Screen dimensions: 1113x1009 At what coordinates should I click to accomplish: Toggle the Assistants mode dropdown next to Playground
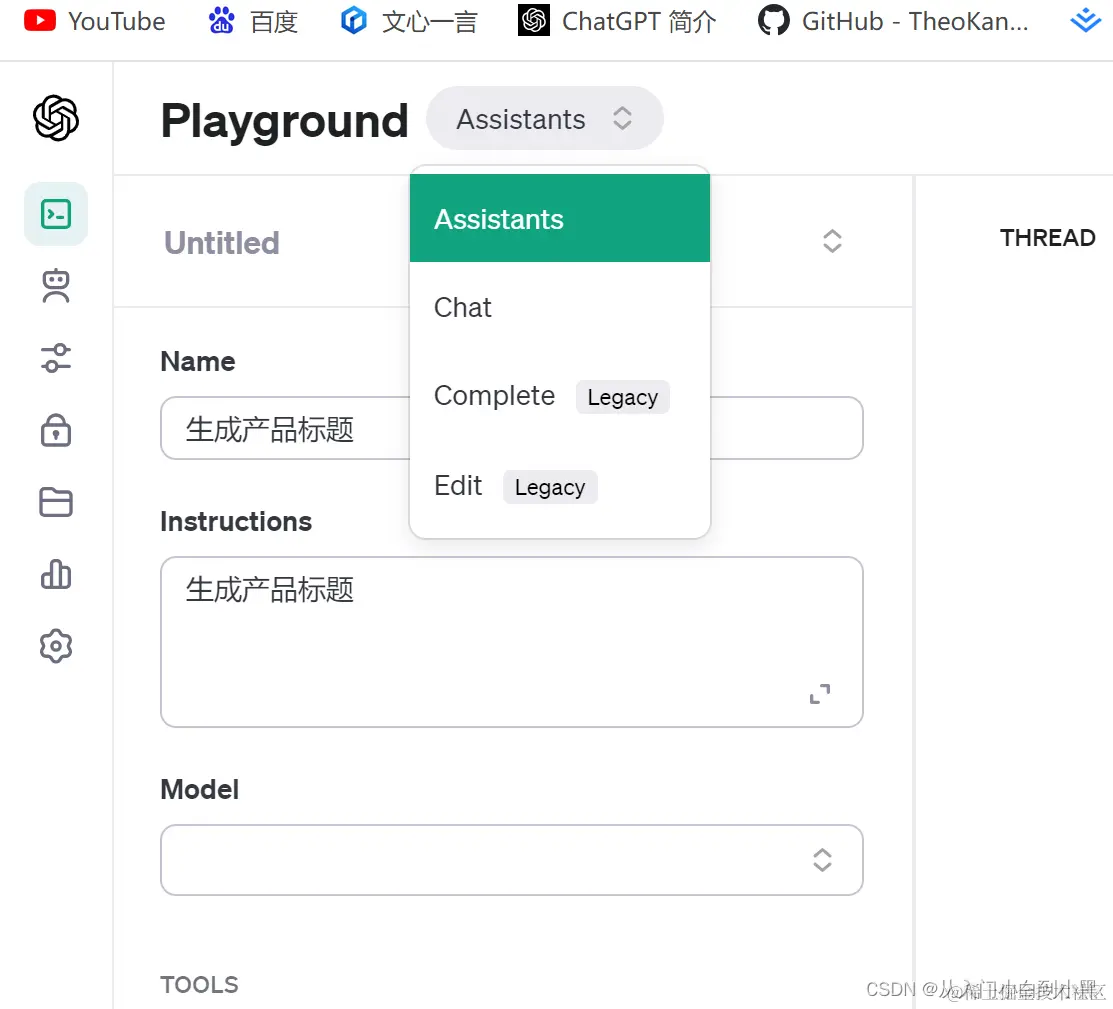544,119
